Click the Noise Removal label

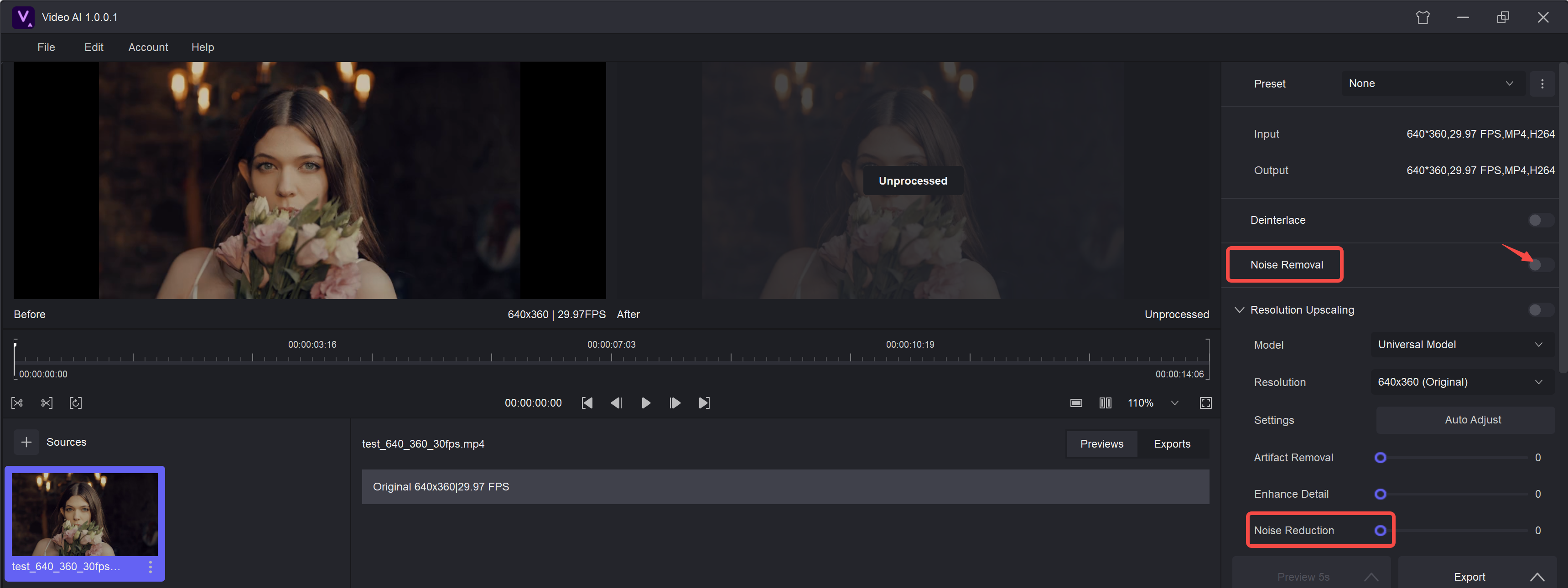pos(1286,264)
